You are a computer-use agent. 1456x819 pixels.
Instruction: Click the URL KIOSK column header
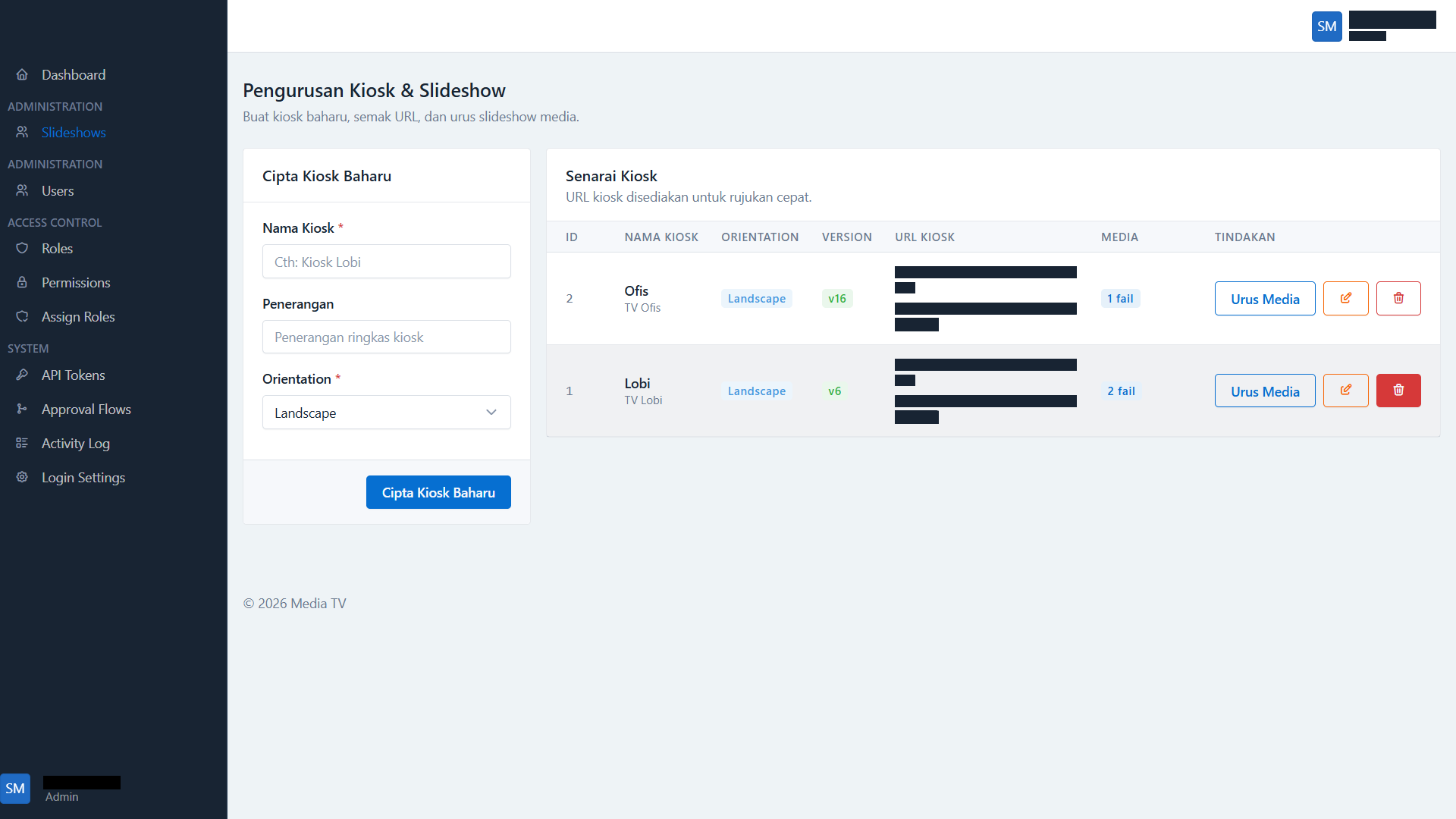click(924, 237)
